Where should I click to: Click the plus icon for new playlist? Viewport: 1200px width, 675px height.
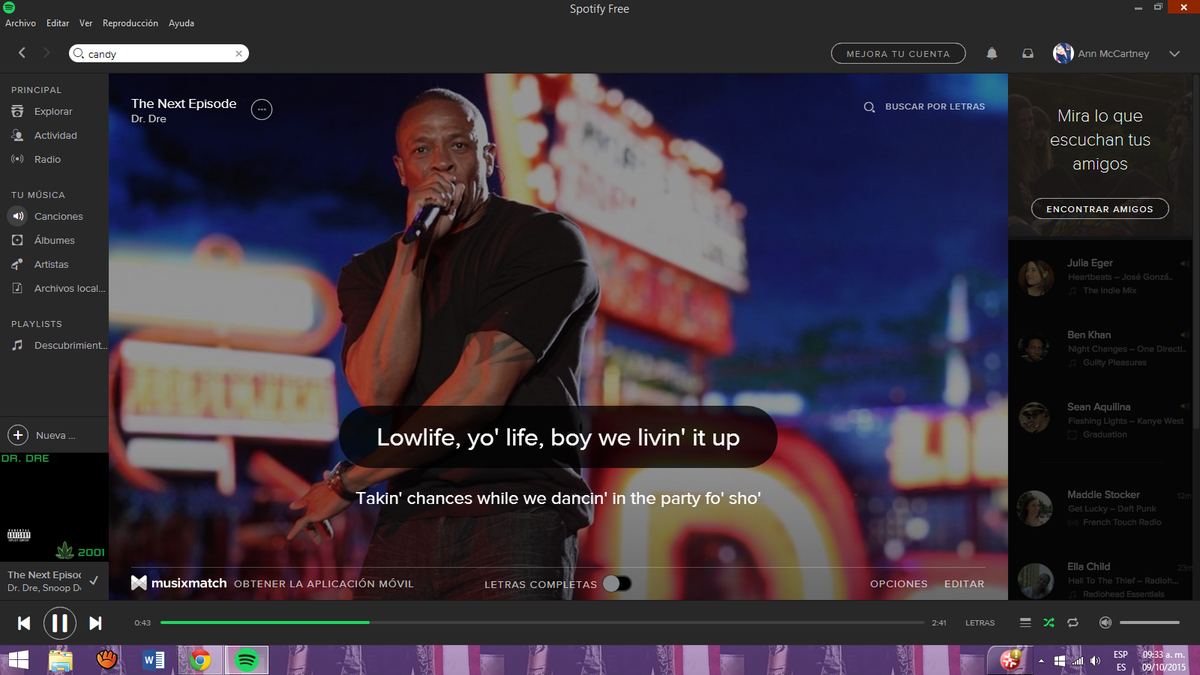pos(18,435)
